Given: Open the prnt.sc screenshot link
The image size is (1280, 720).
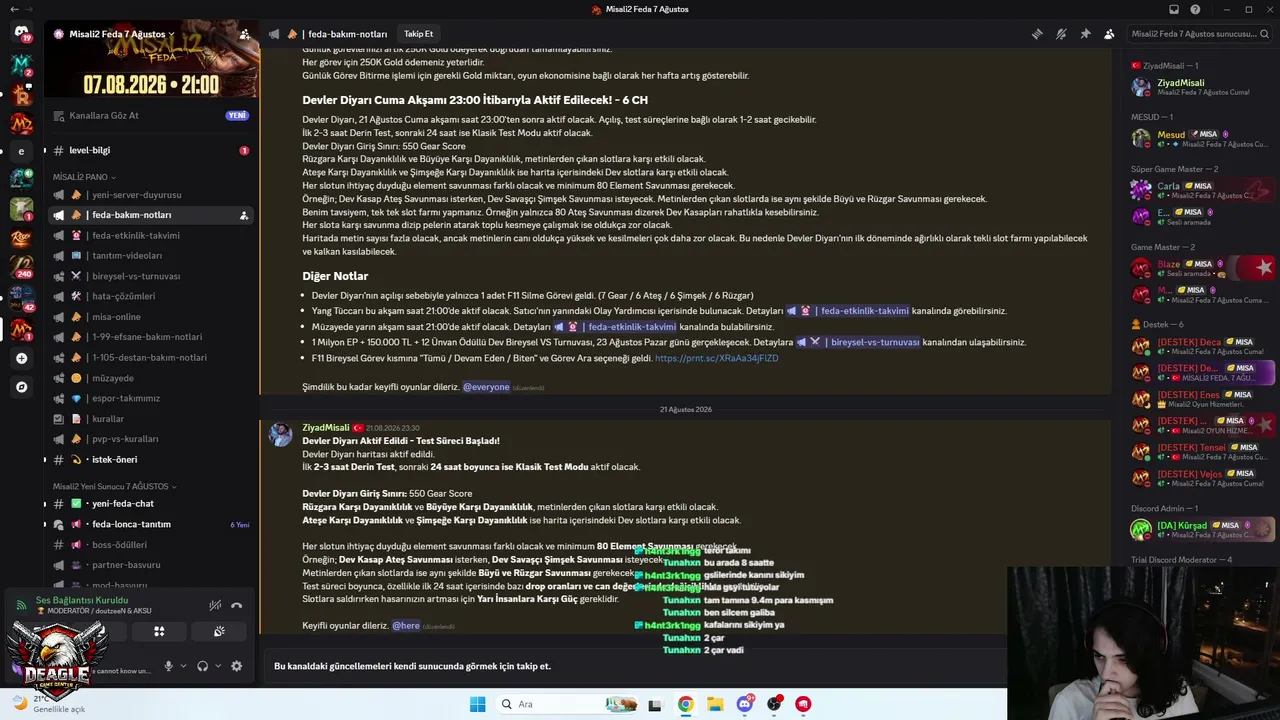Looking at the screenshot, I should click(x=716, y=358).
